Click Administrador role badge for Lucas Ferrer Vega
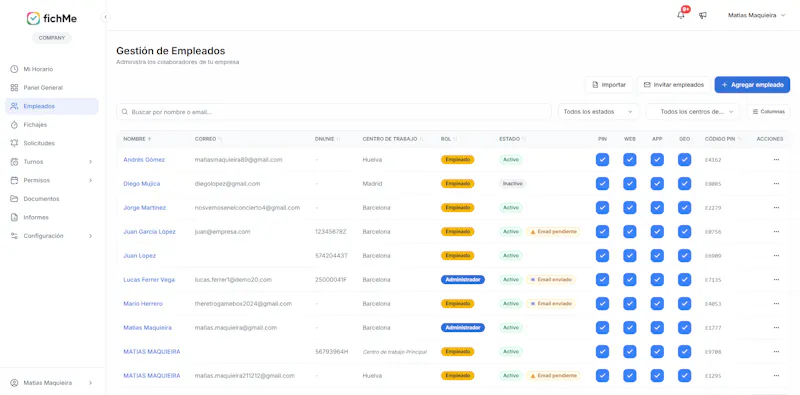800x395 pixels. pyautogui.click(x=463, y=280)
